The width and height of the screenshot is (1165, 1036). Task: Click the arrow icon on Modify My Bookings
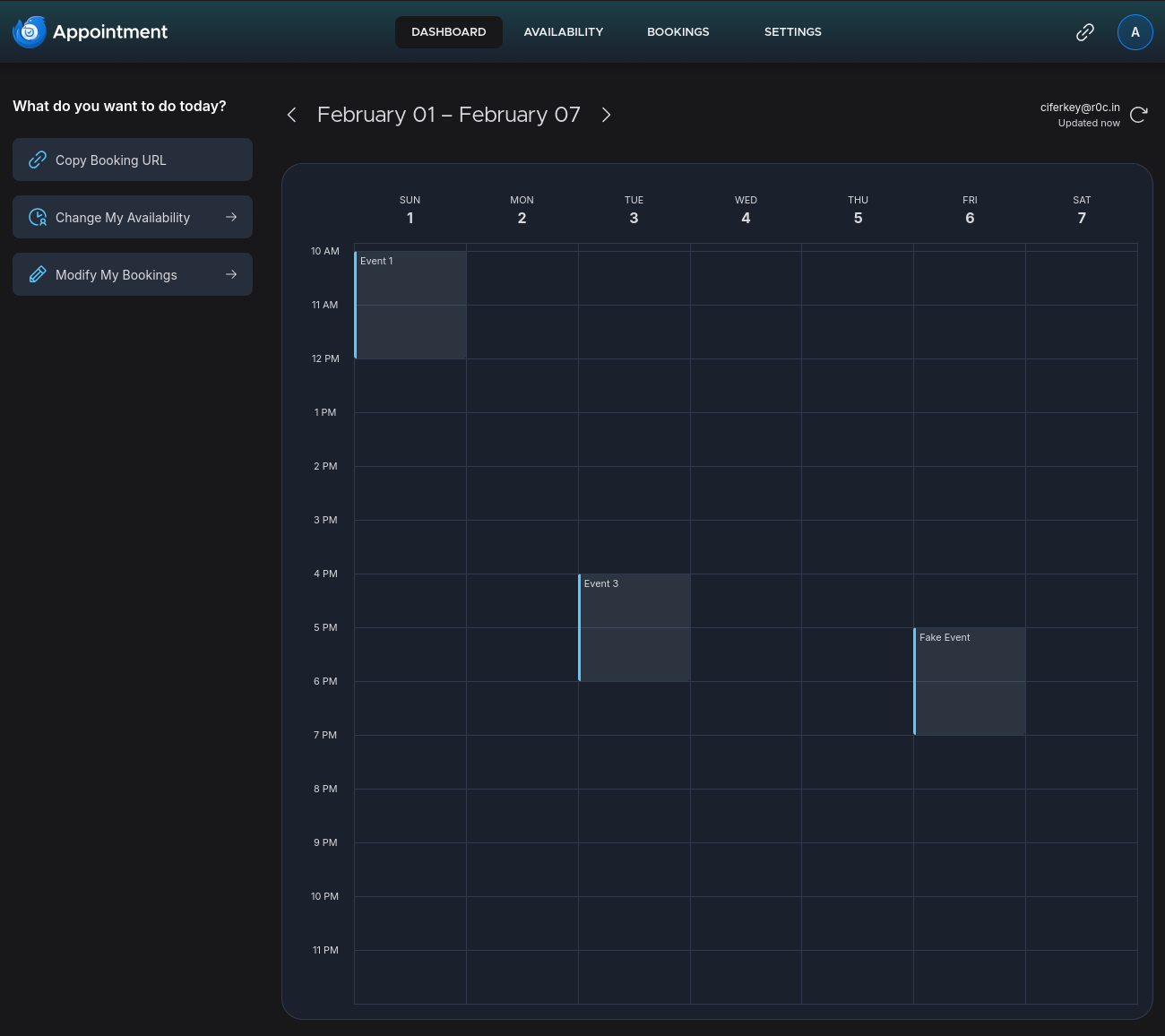coord(231,274)
